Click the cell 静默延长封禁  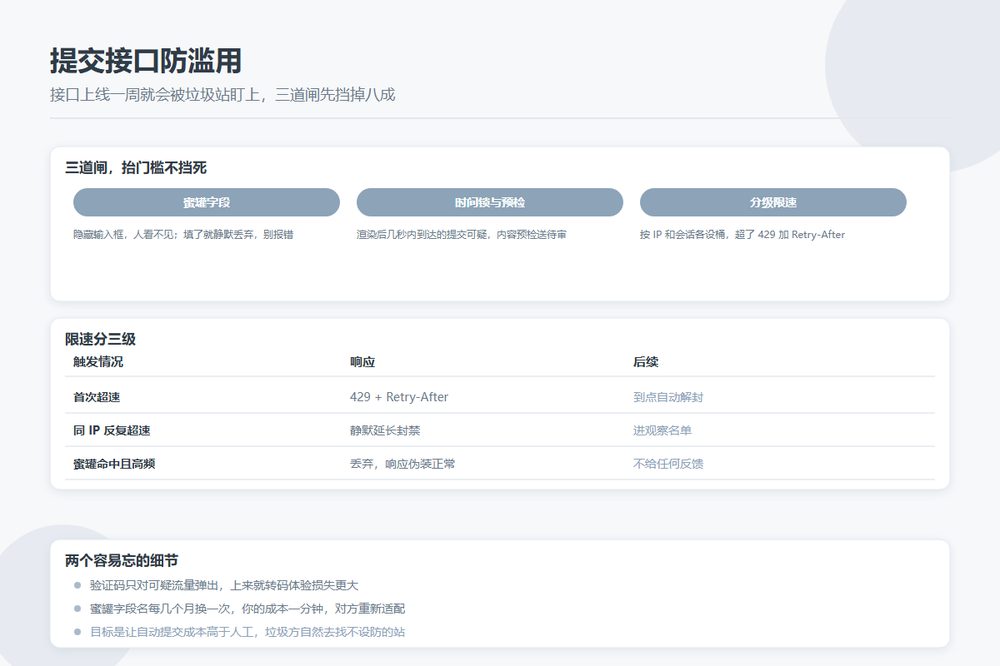point(385,431)
